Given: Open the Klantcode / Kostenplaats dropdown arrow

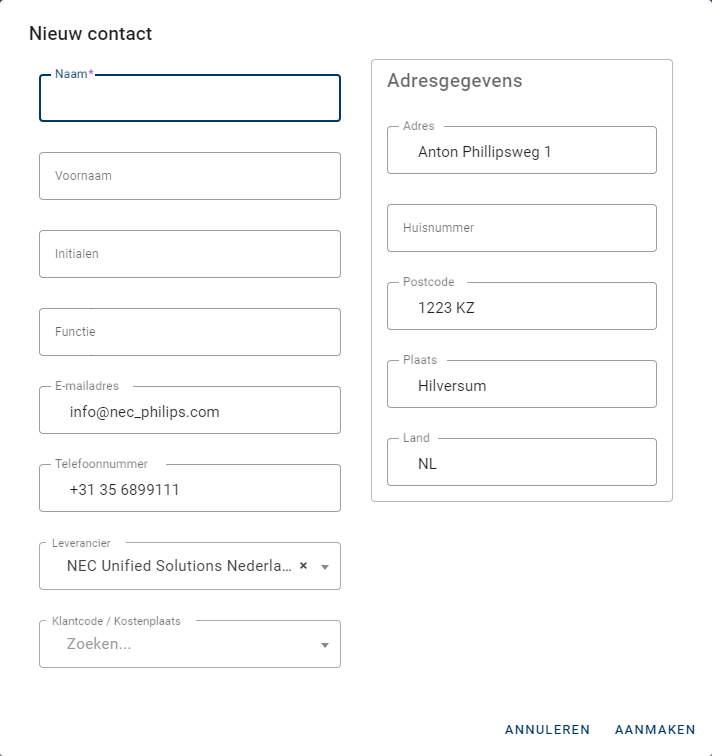Looking at the screenshot, I should coord(325,645).
